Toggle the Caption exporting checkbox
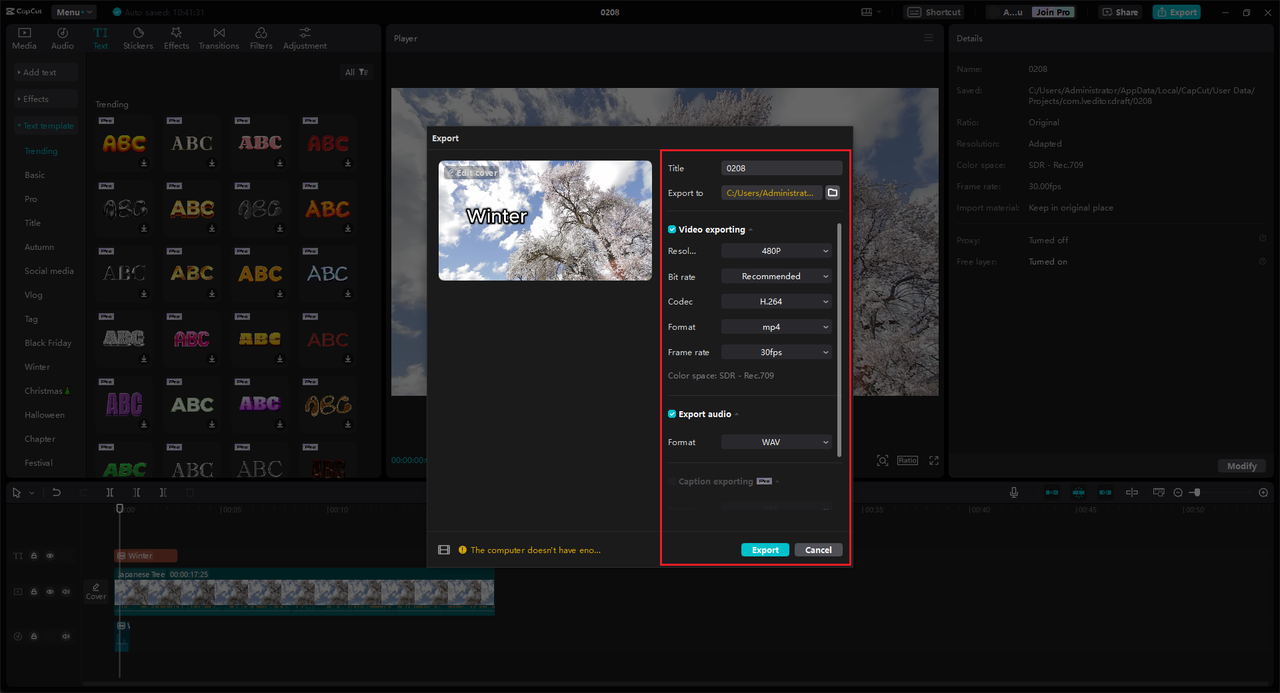1280x693 pixels. click(x=672, y=482)
